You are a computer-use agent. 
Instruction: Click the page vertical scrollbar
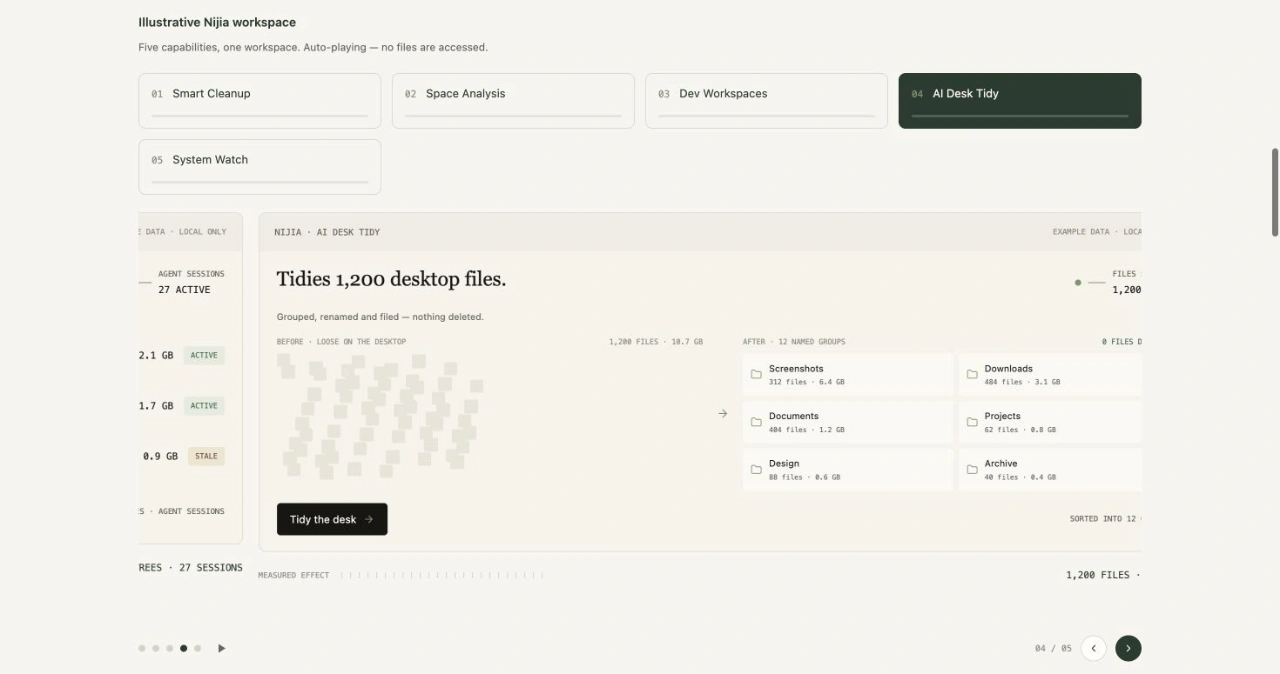point(1274,192)
